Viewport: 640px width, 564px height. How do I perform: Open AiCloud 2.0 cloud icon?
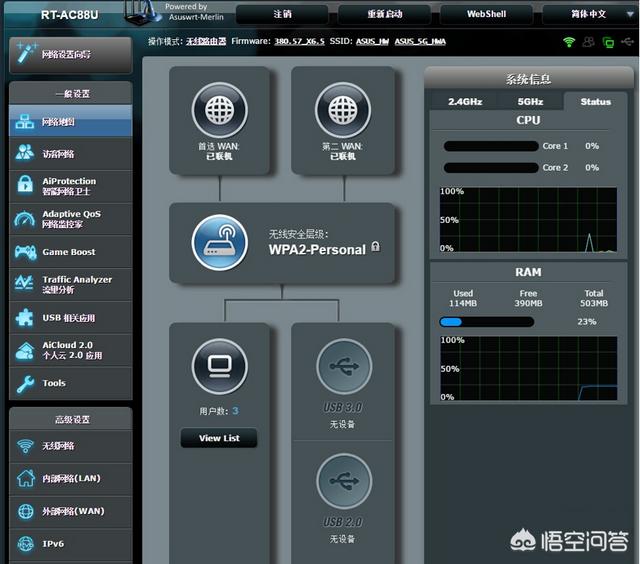pyautogui.click(x=24, y=350)
